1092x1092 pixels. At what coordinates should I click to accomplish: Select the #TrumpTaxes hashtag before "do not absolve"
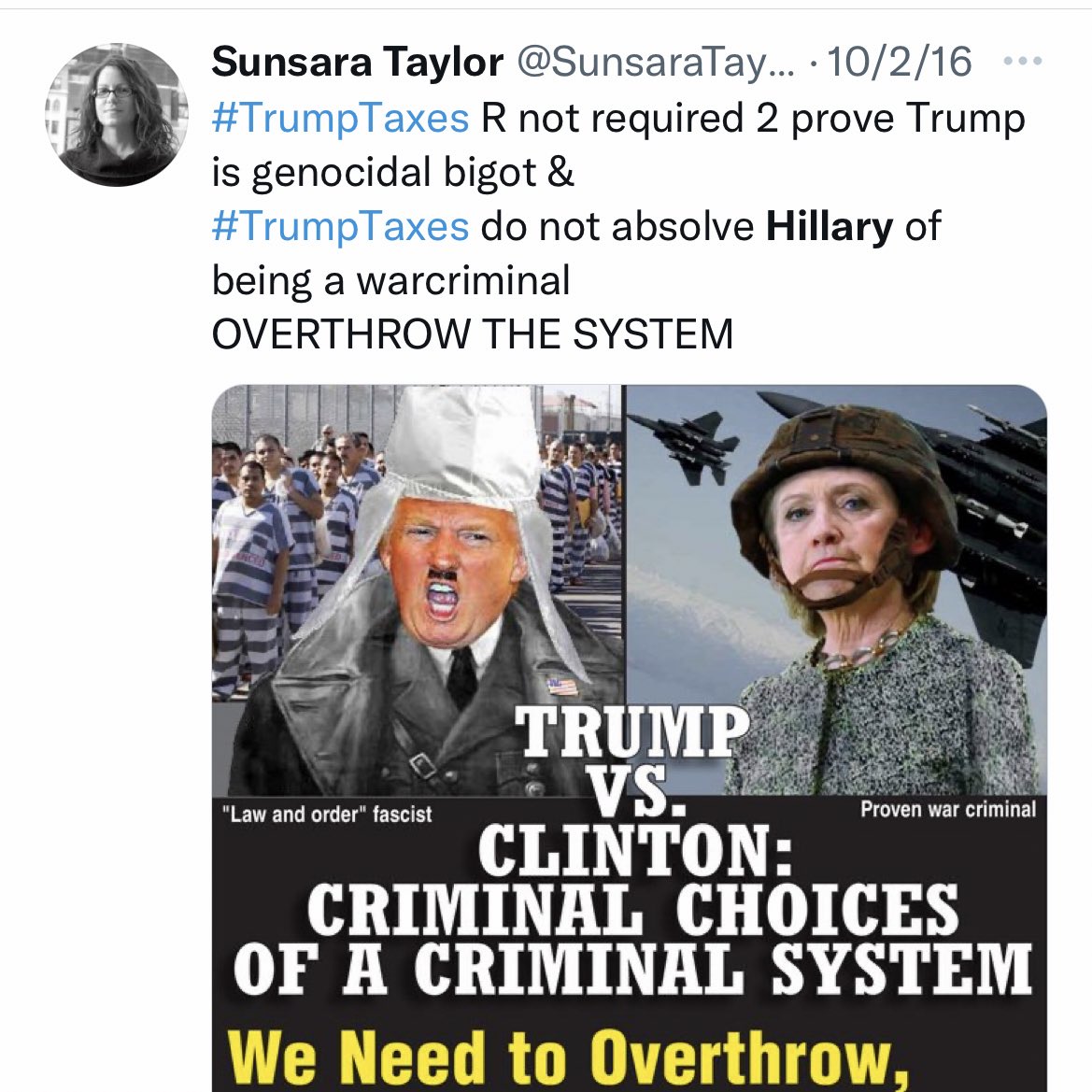(341, 226)
